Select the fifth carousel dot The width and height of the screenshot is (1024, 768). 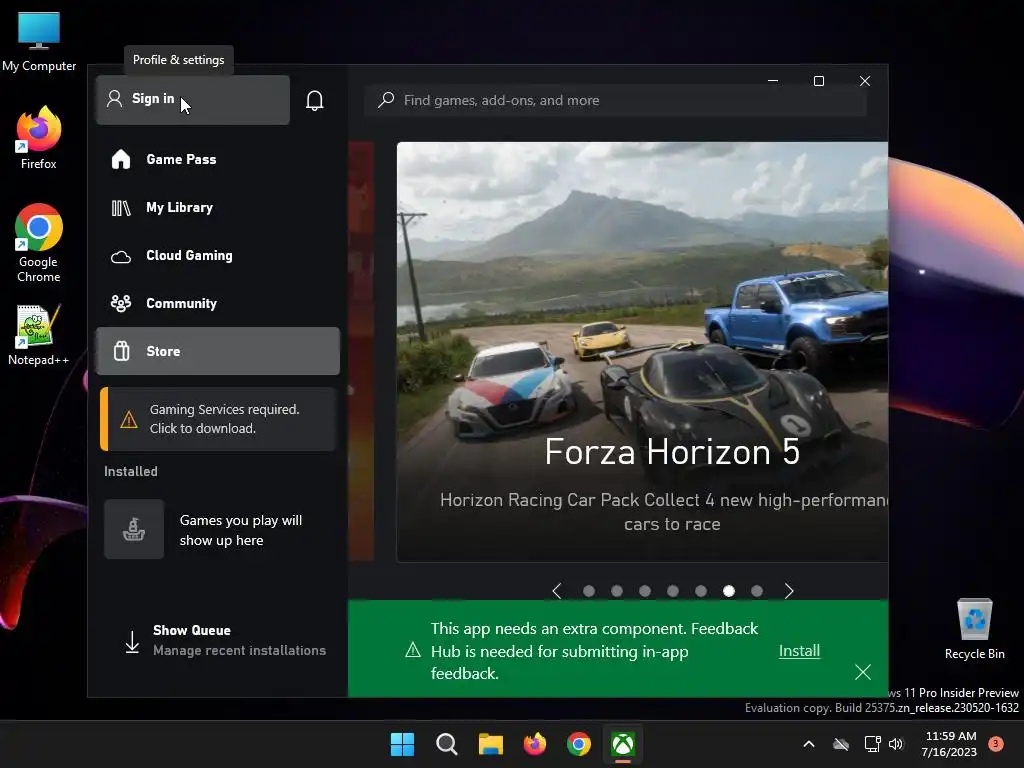[x=701, y=591]
